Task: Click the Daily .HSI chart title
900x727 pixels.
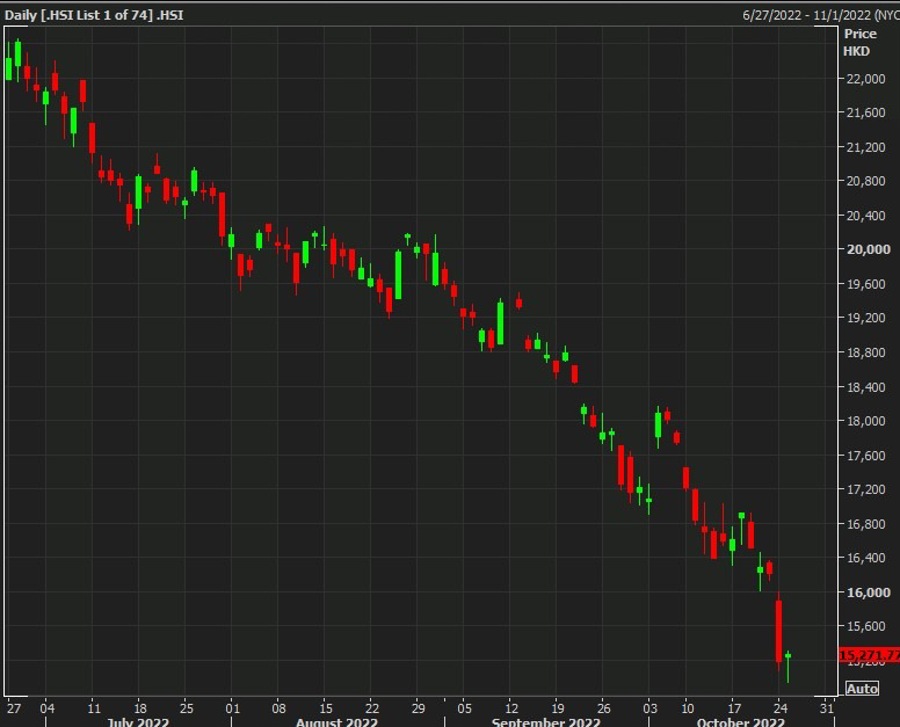Action: point(94,15)
